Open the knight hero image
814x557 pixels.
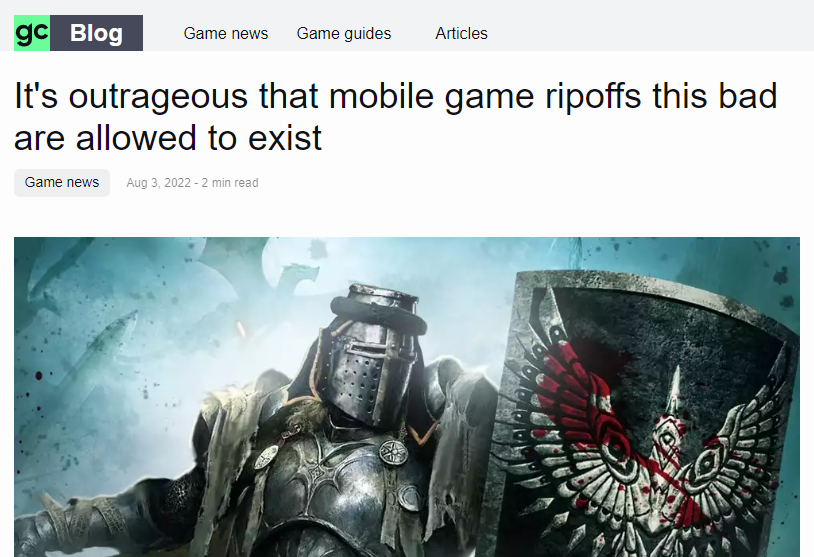pos(407,397)
